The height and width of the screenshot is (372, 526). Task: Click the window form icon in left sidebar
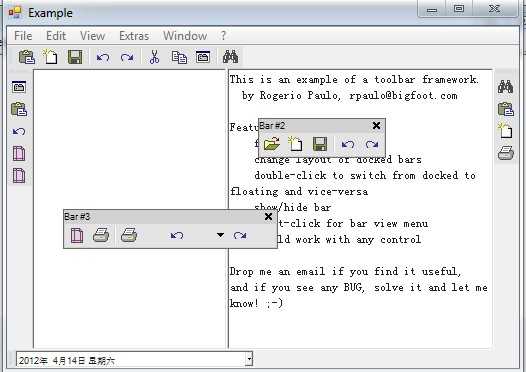point(19,87)
